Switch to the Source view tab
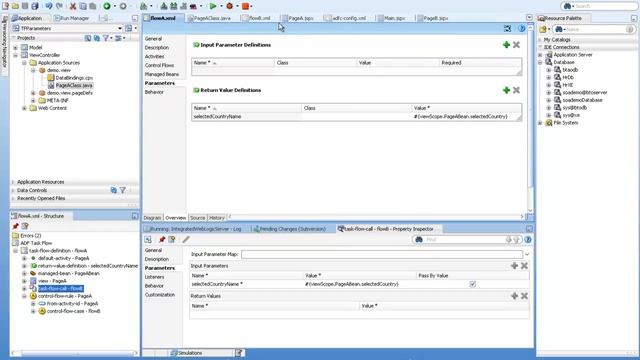The width and height of the screenshot is (640, 360). click(198, 218)
